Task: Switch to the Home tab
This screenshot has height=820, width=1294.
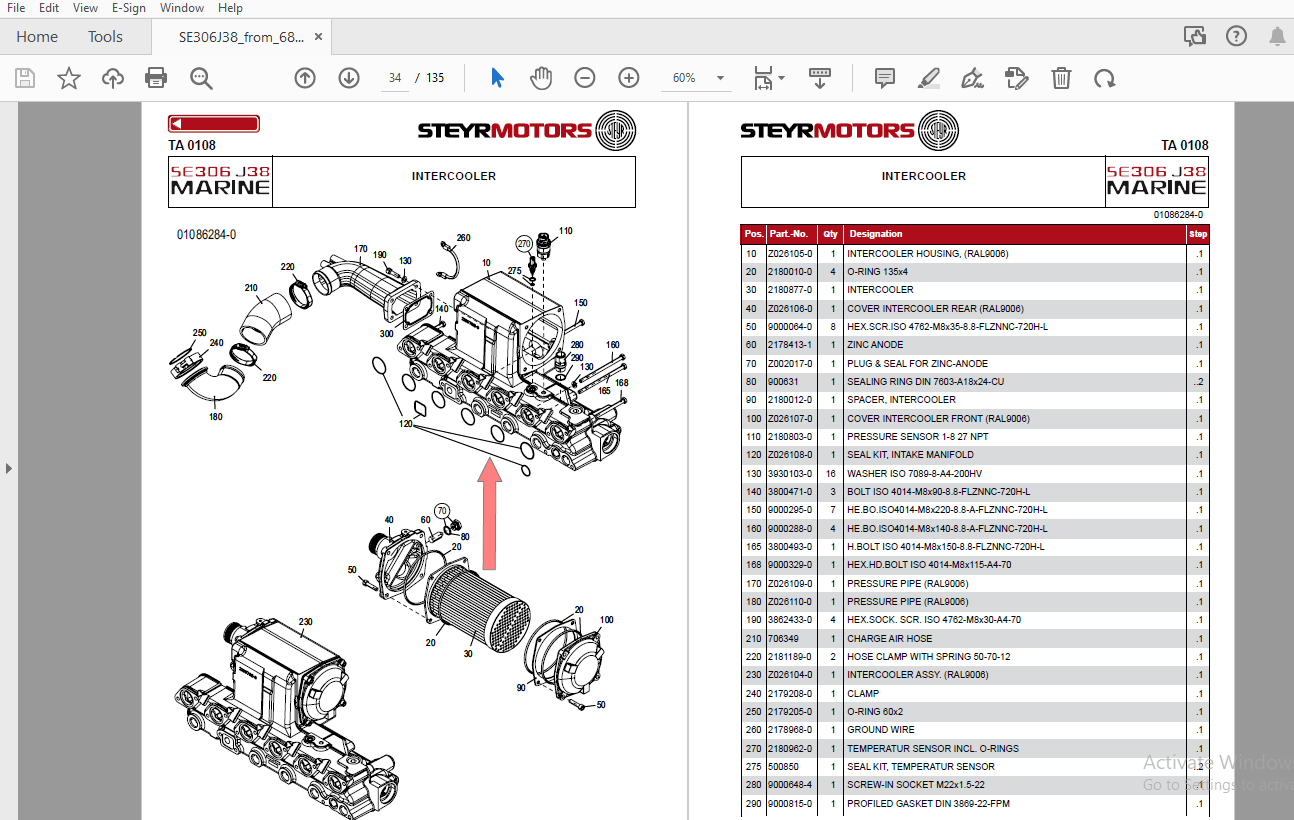Action: (x=37, y=37)
